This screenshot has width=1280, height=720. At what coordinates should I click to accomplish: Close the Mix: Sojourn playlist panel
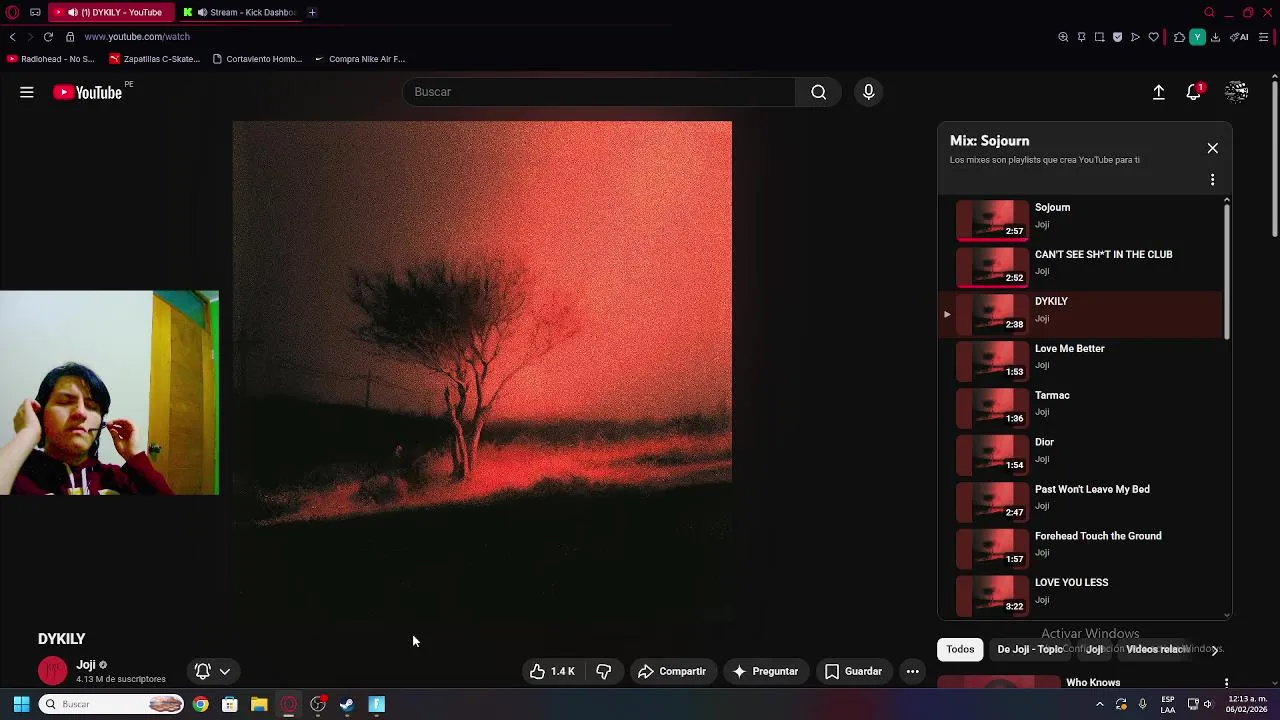pos(1212,148)
